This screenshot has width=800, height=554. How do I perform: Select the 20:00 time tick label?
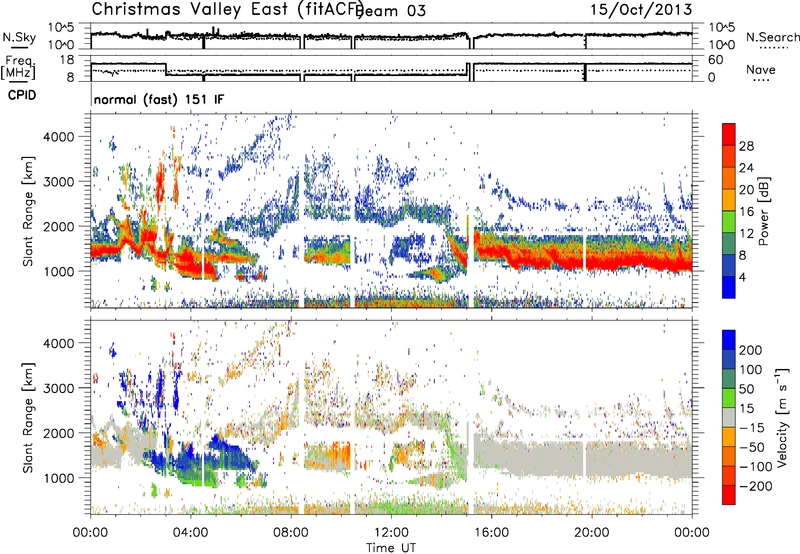[591, 533]
